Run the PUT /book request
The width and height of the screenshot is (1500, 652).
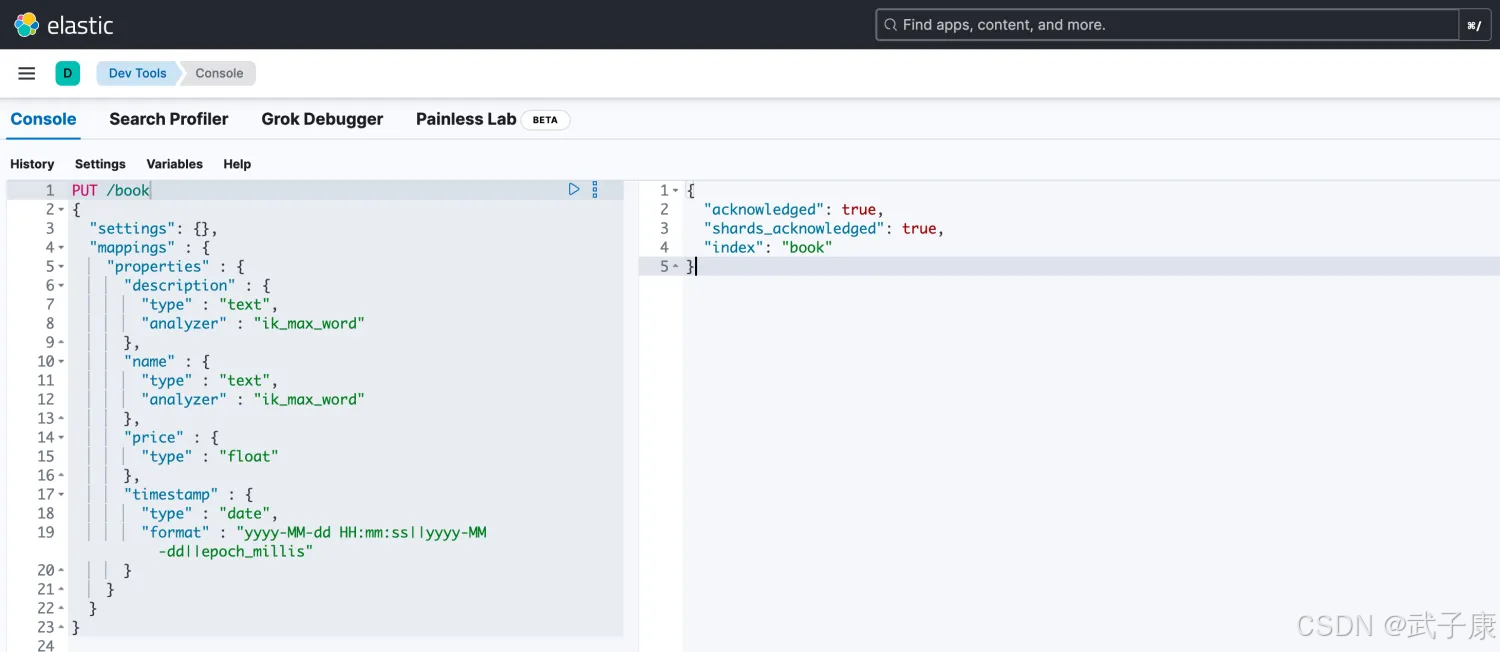[x=574, y=189]
